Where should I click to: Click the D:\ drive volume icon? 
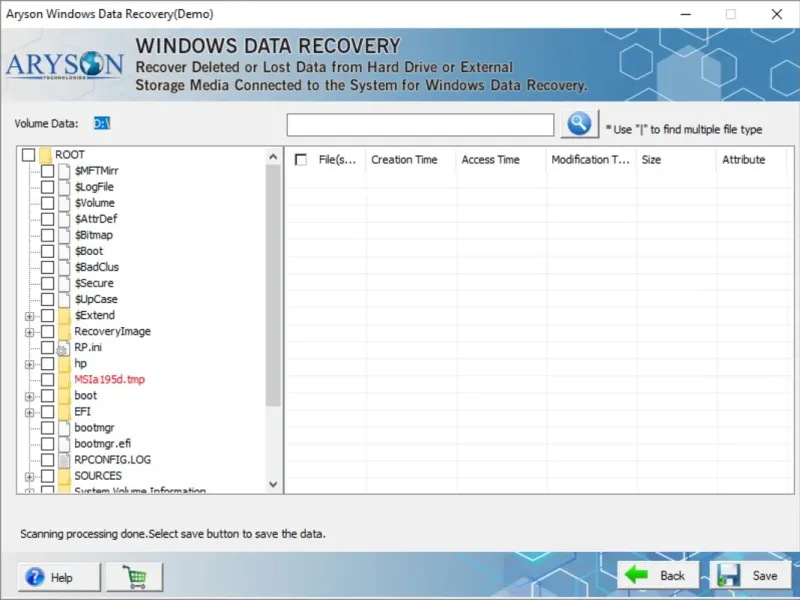102,123
